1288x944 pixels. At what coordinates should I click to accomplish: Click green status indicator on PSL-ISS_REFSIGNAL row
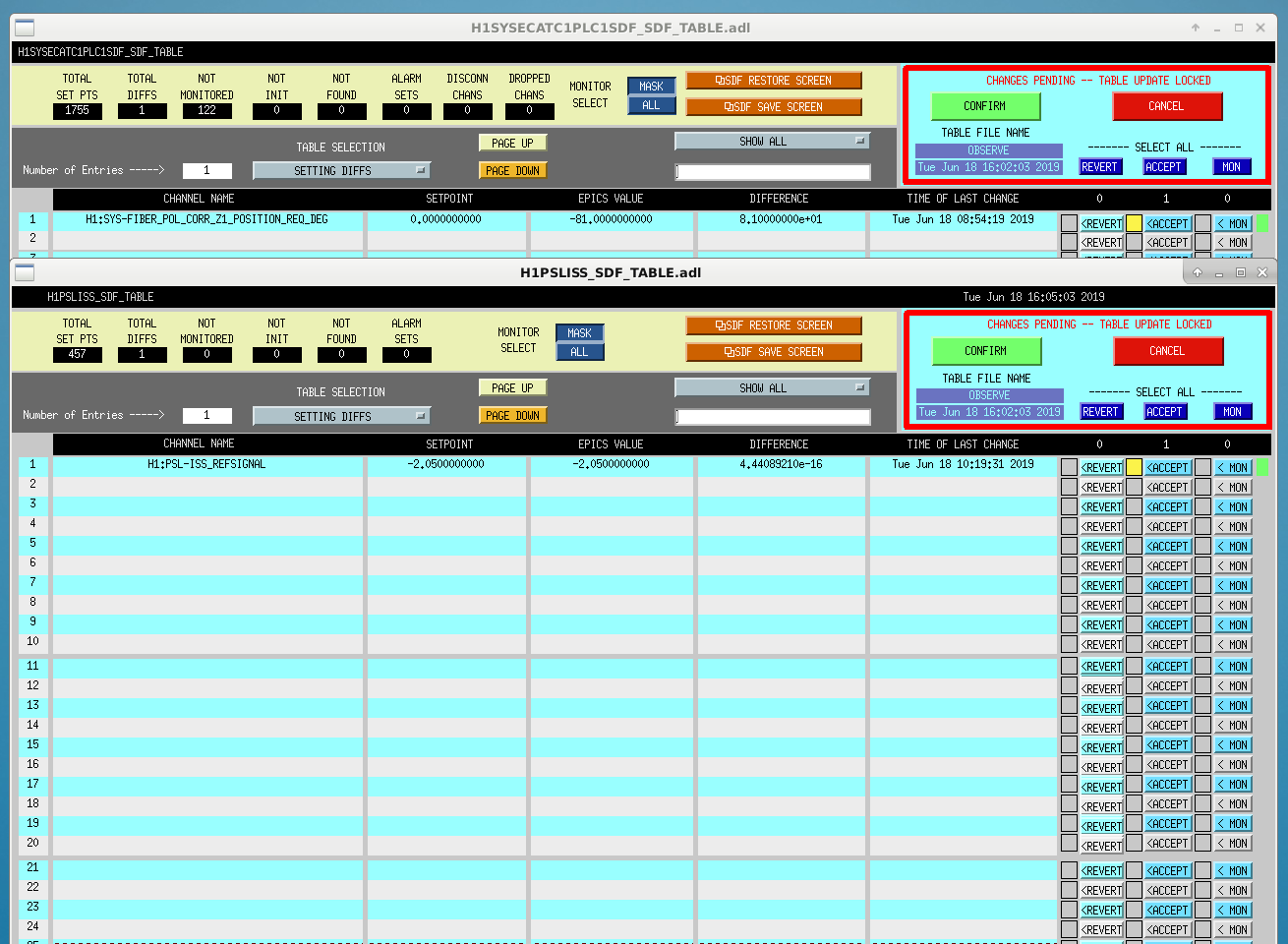(x=1262, y=467)
